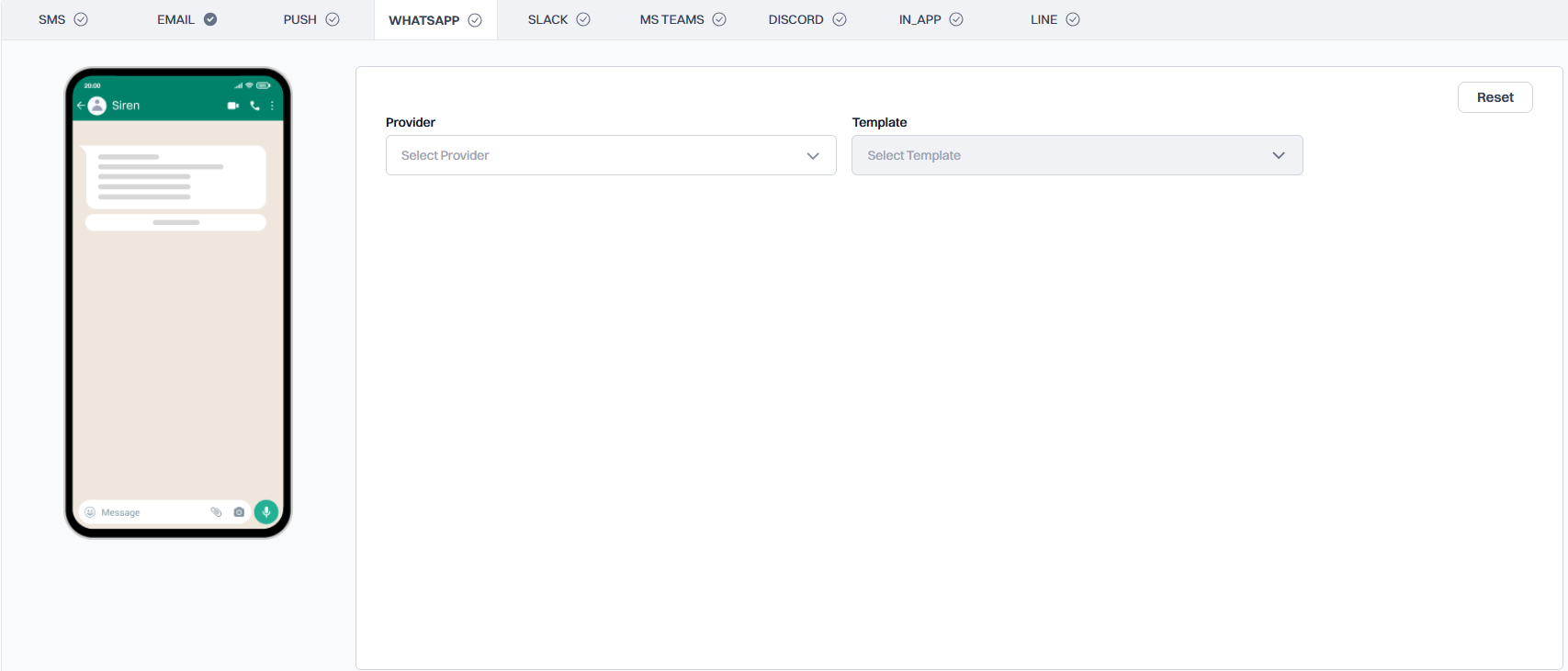Click the emoji icon in message bar
This screenshot has width=1568, height=671.
[90, 512]
